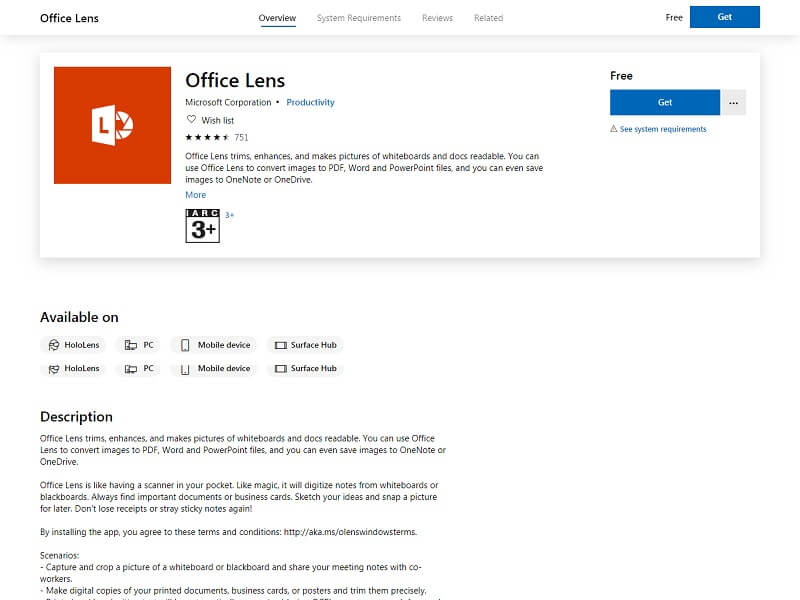800x600 pixels.
Task: Click the aka.ms/olenswindowsterms terms URL
Action: pyautogui.click(x=350, y=532)
